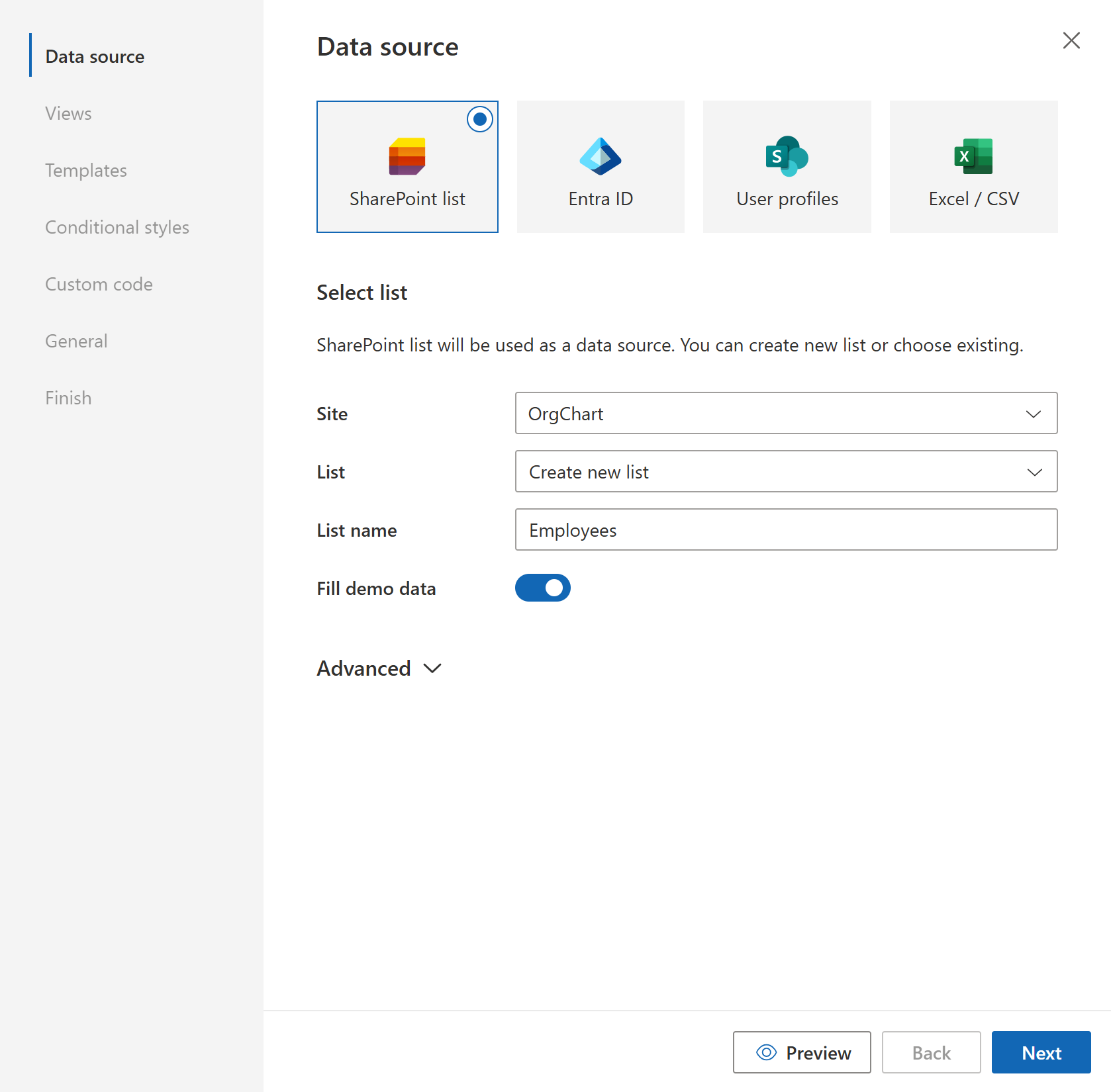Select the SharePoint list radio button
1111x1092 pixels.
pos(479,119)
